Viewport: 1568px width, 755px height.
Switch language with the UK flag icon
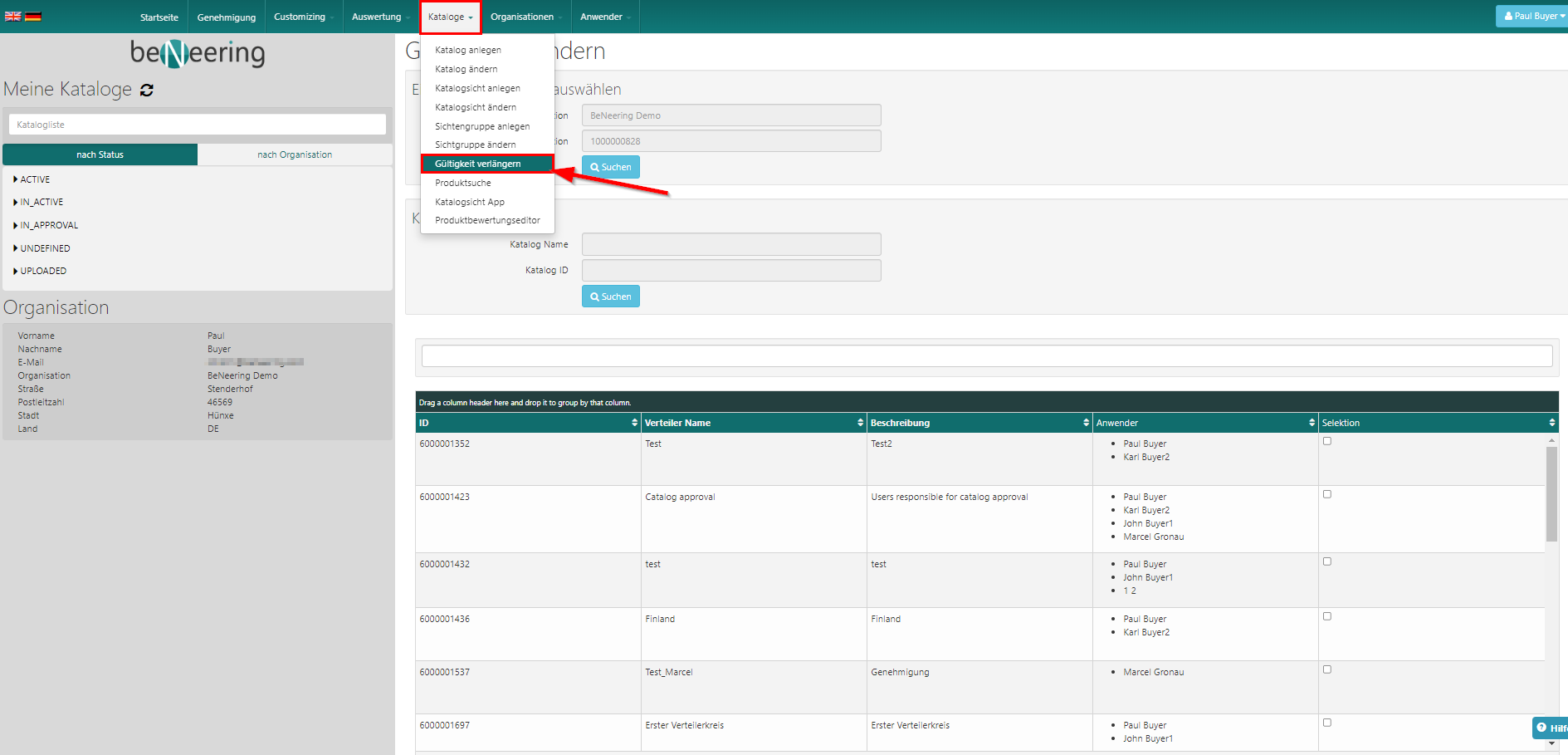click(12, 17)
